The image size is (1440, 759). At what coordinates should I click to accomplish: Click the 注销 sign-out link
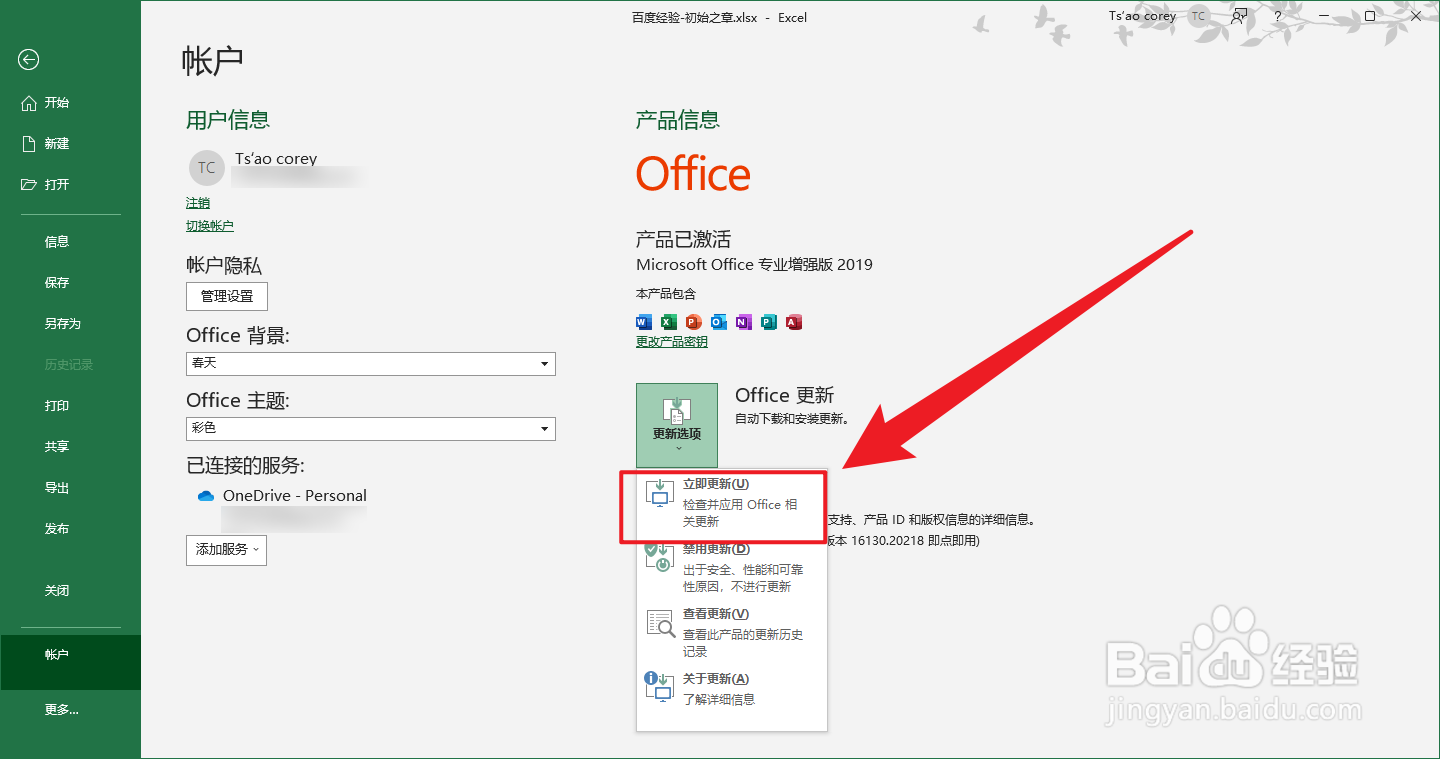click(198, 203)
